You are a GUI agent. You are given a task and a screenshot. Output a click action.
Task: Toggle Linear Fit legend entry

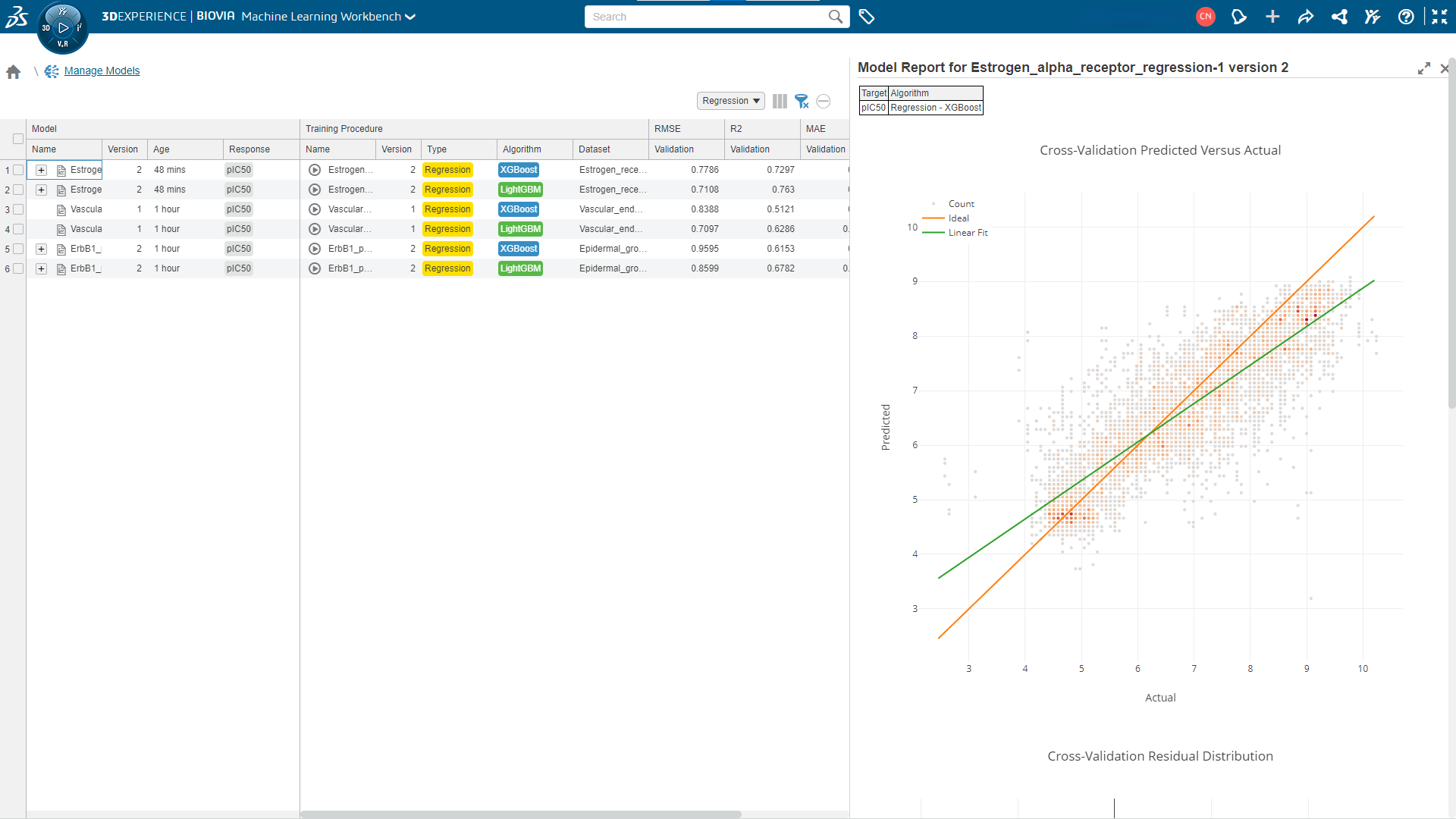point(968,233)
